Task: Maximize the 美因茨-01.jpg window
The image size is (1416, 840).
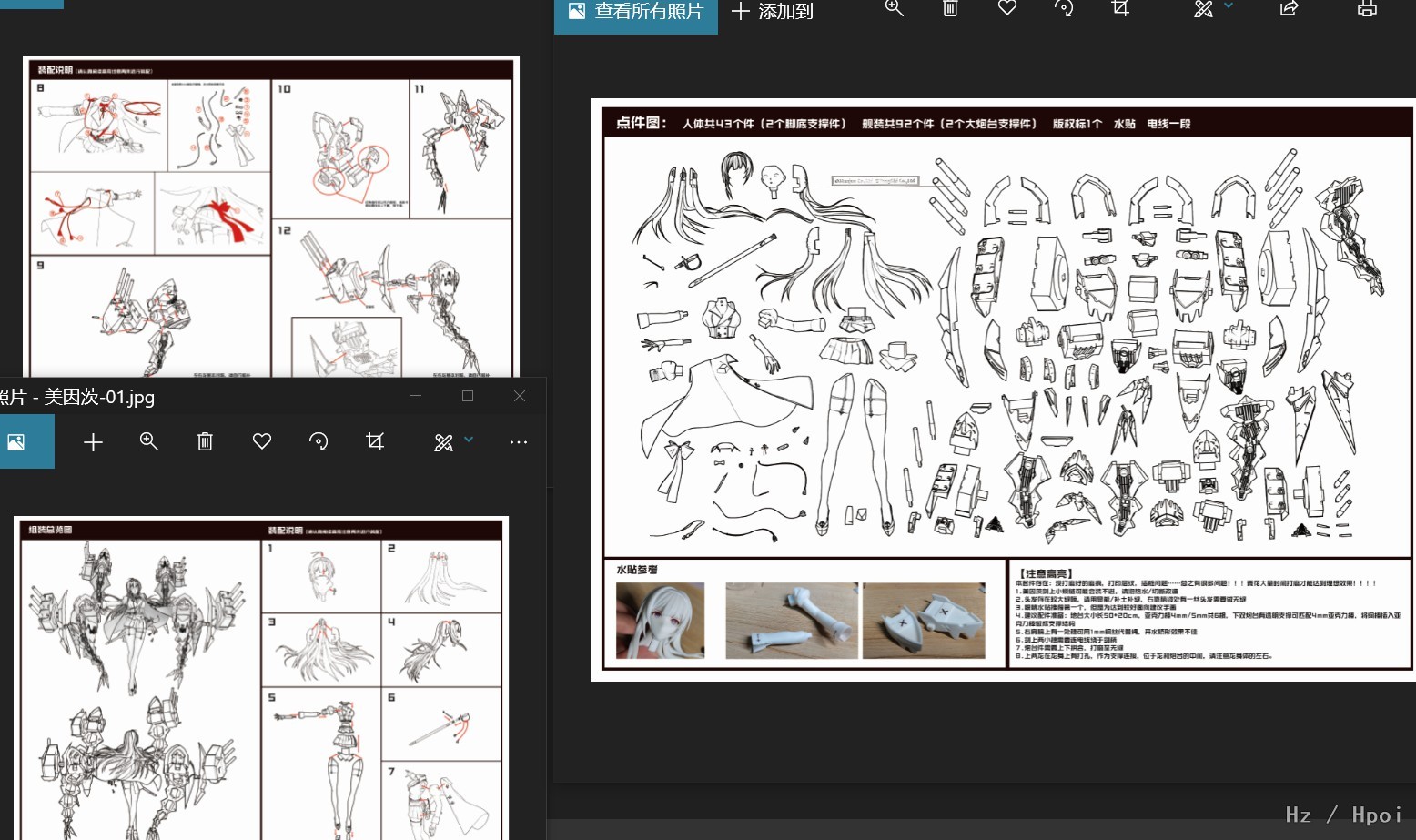Action: coord(468,396)
